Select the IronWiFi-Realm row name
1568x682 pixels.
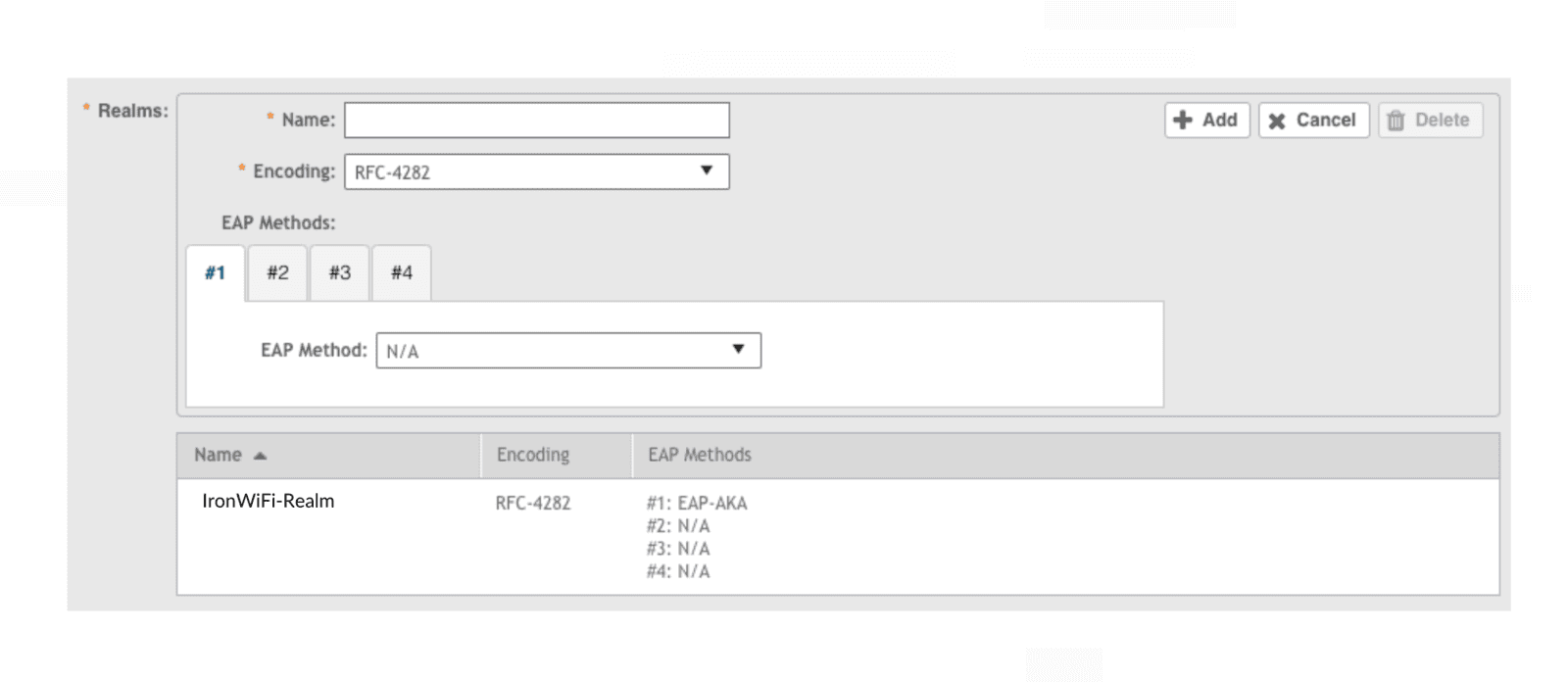(x=268, y=501)
